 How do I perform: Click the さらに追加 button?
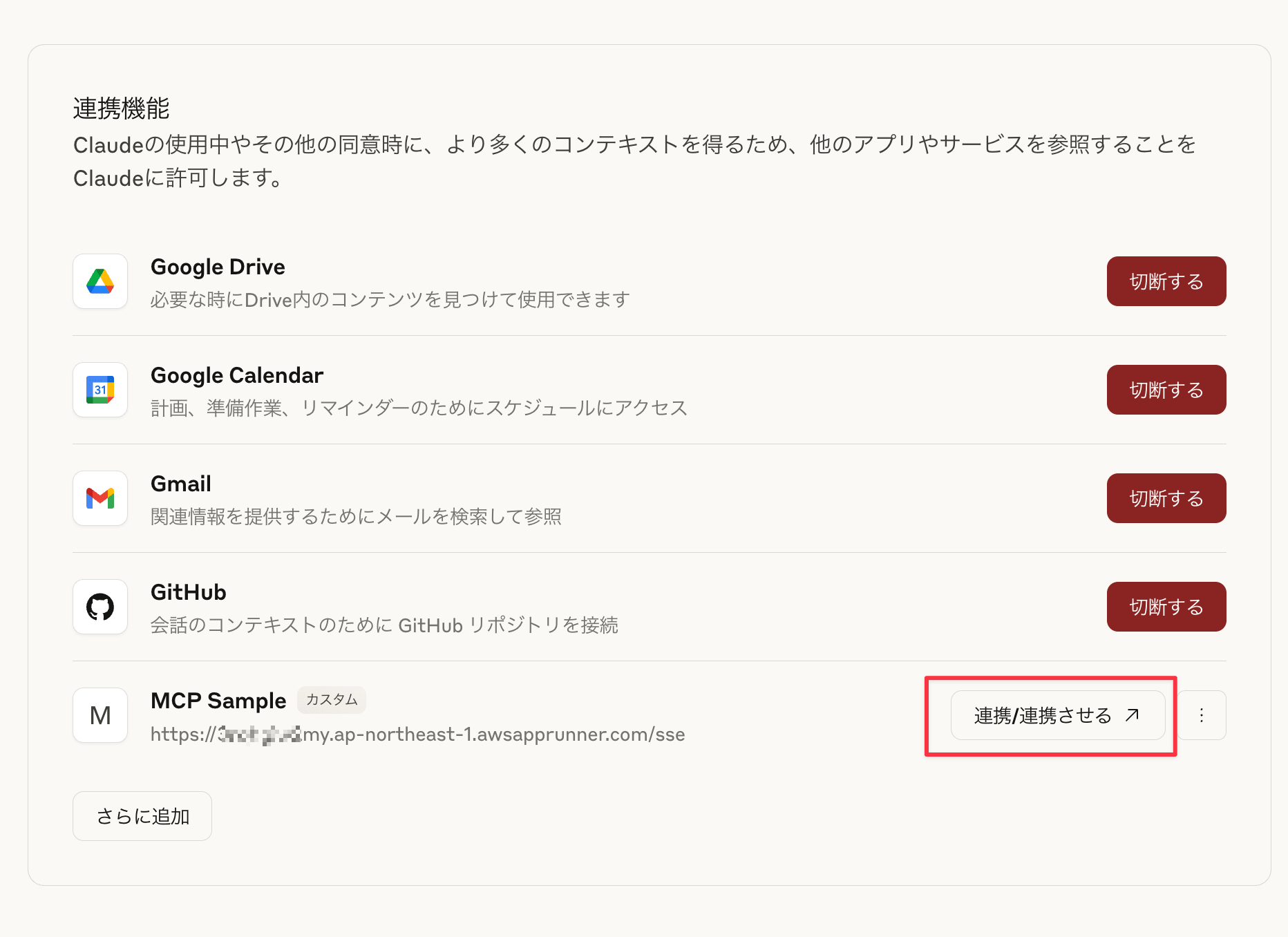click(142, 816)
